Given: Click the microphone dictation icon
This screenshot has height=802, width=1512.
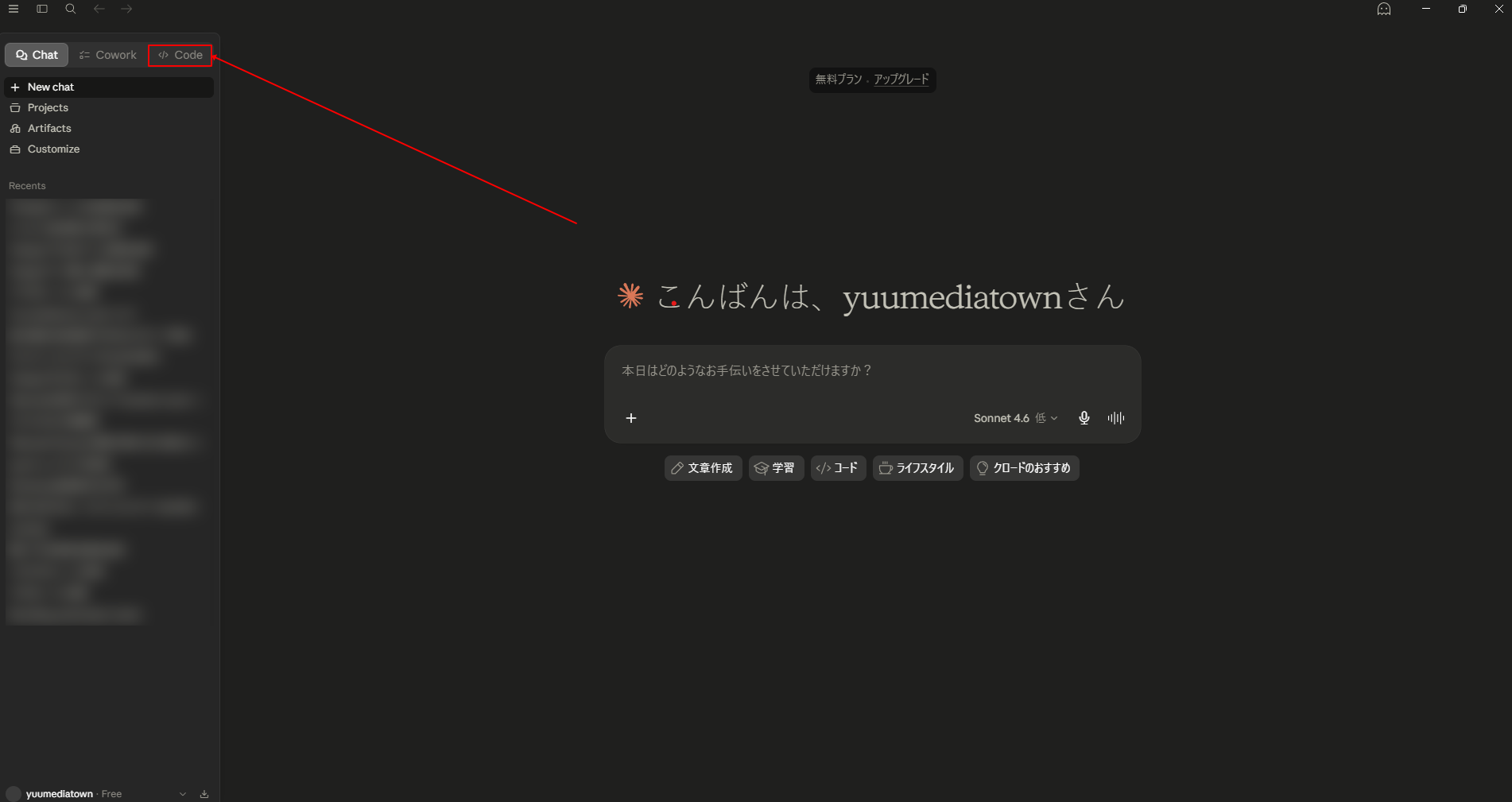Looking at the screenshot, I should pos(1084,418).
